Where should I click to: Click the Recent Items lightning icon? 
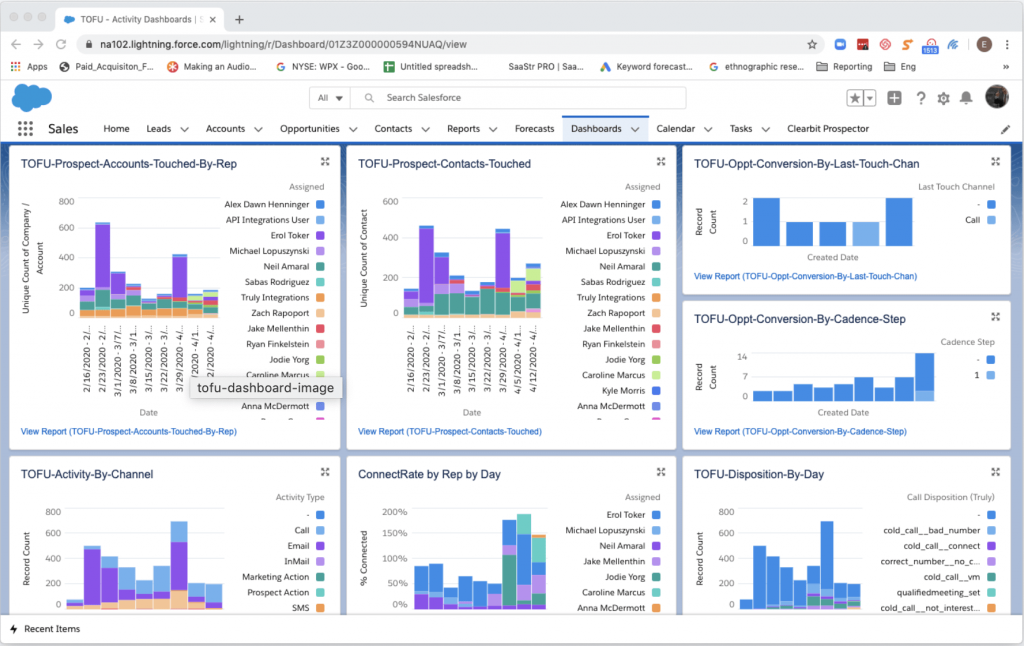(14, 629)
